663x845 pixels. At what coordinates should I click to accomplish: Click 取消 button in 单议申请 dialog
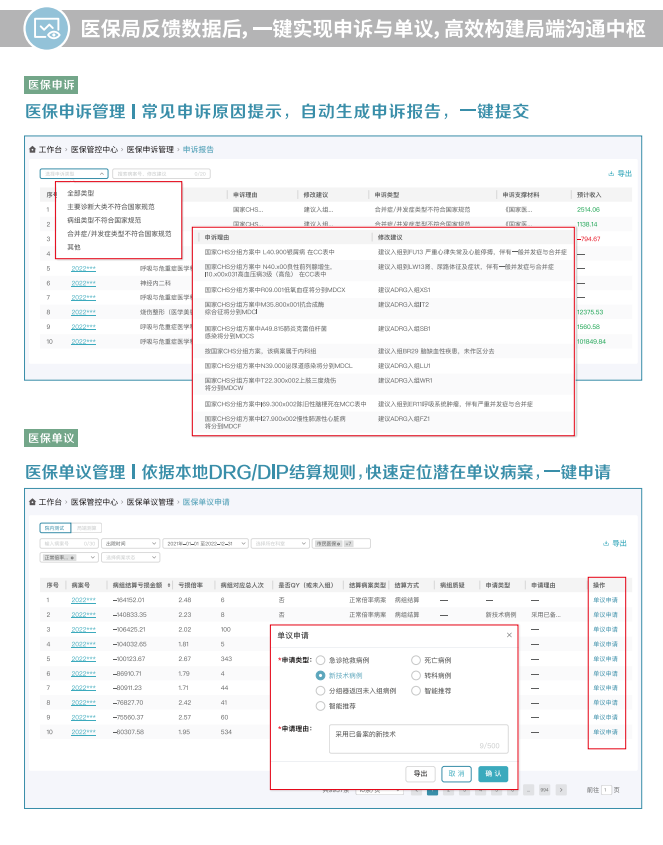pos(455,773)
